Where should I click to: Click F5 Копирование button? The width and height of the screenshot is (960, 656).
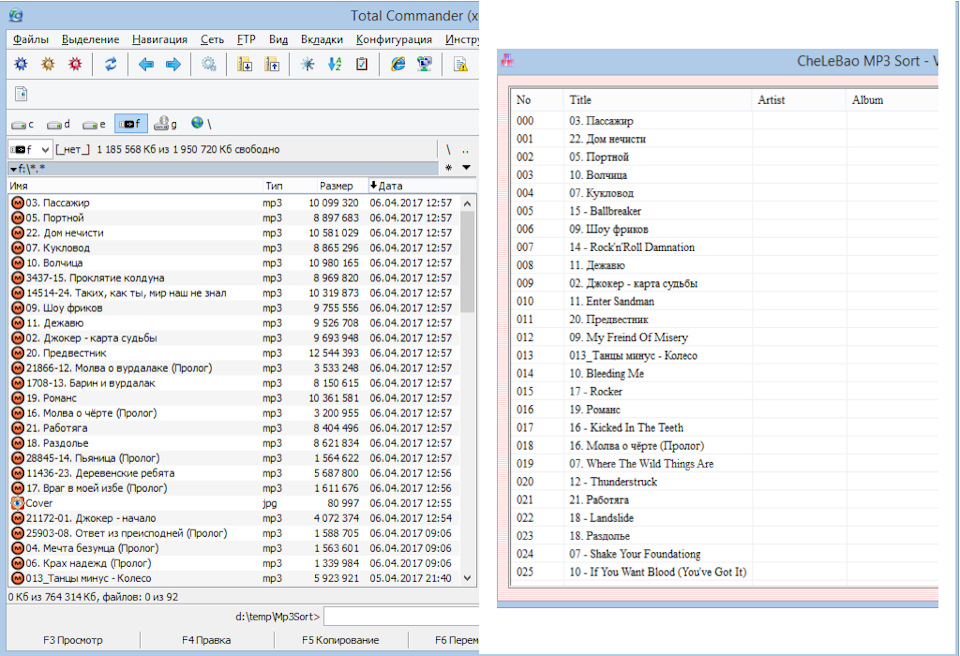(340, 640)
